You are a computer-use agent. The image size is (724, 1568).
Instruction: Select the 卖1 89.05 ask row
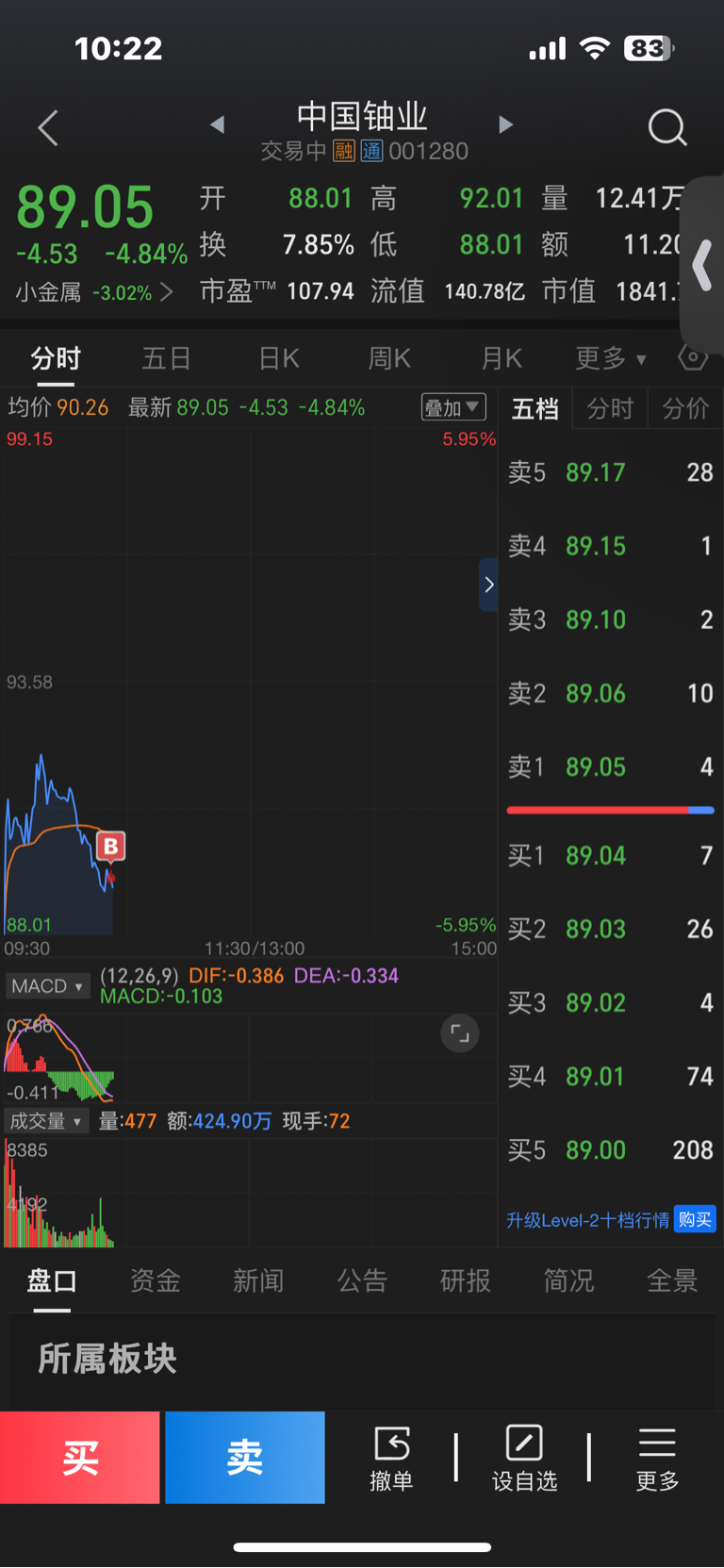point(610,767)
